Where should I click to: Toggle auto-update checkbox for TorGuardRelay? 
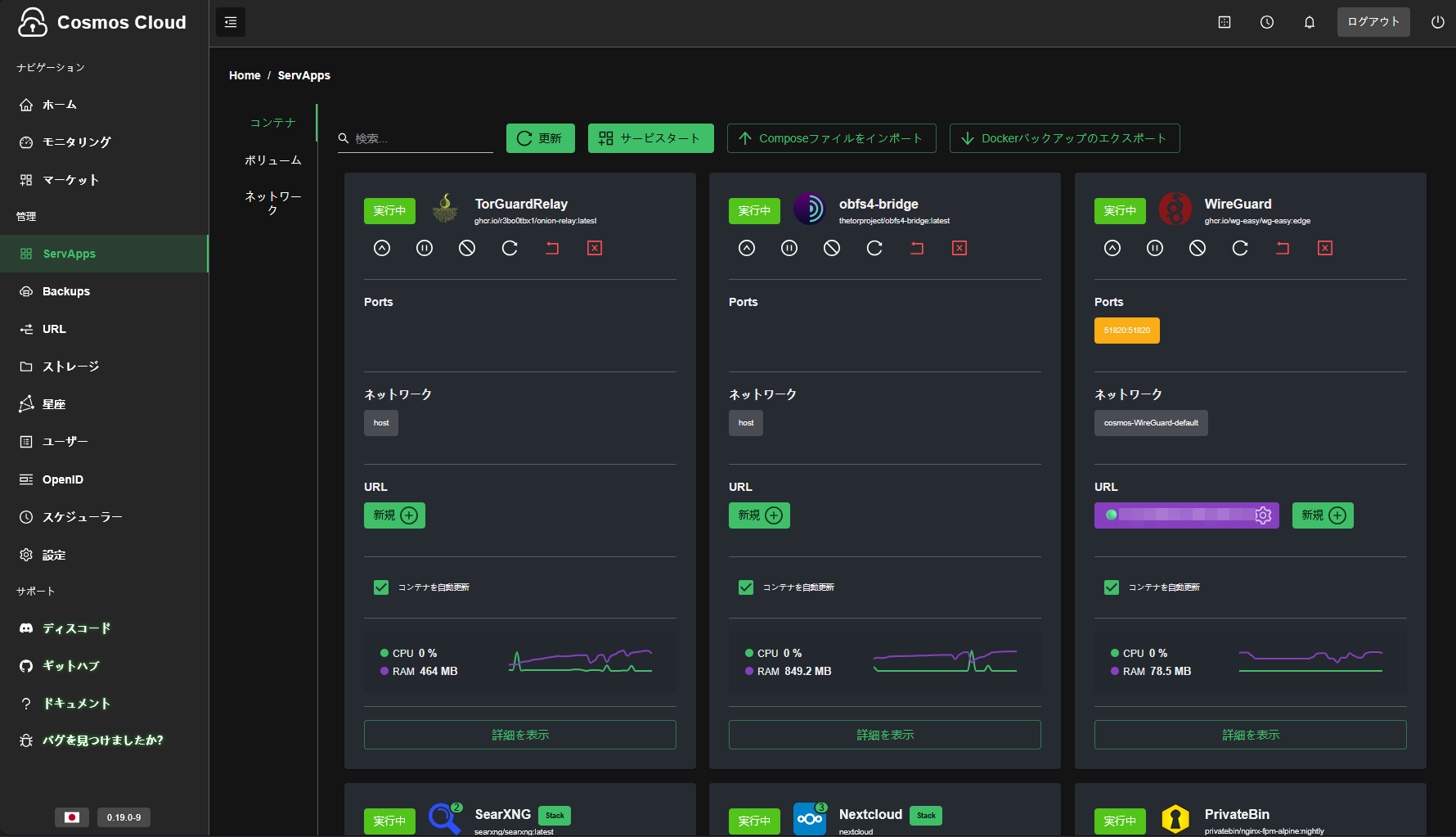[x=381, y=587]
